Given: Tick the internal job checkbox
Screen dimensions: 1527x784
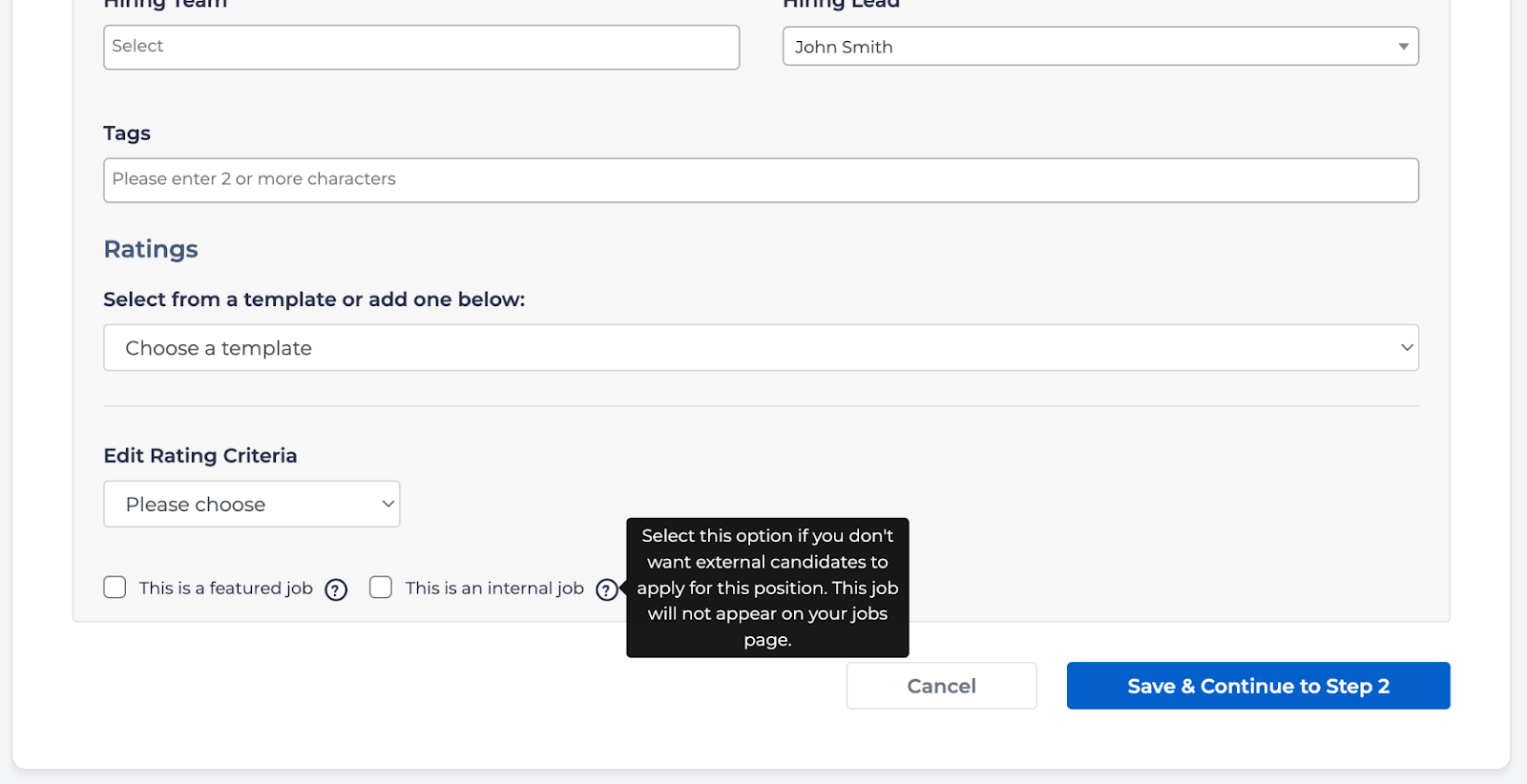Looking at the screenshot, I should 381,588.
